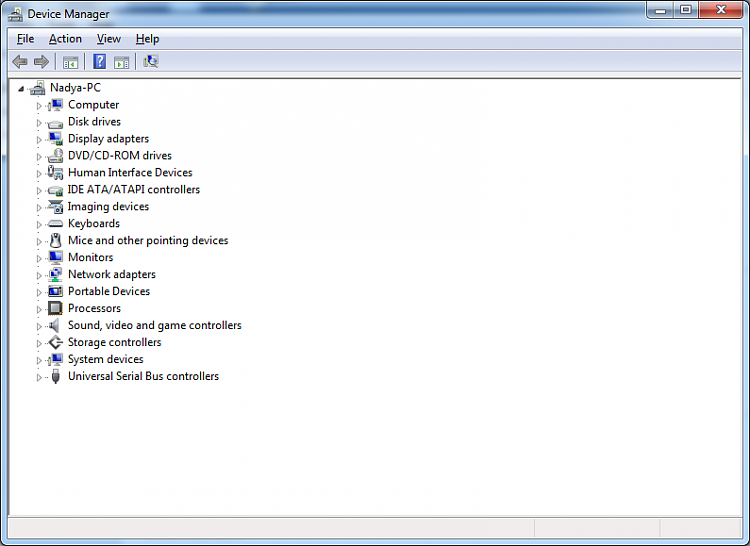Click the Monitors icon
This screenshot has width=750, height=546.
point(55,258)
